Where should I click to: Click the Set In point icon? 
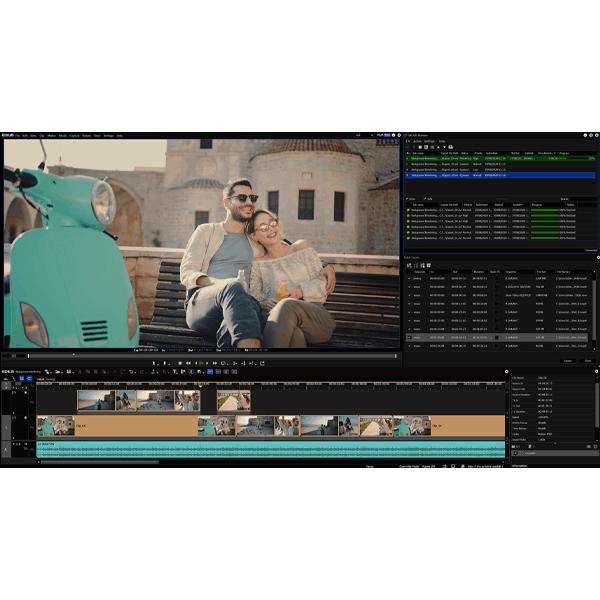click(x=154, y=363)
